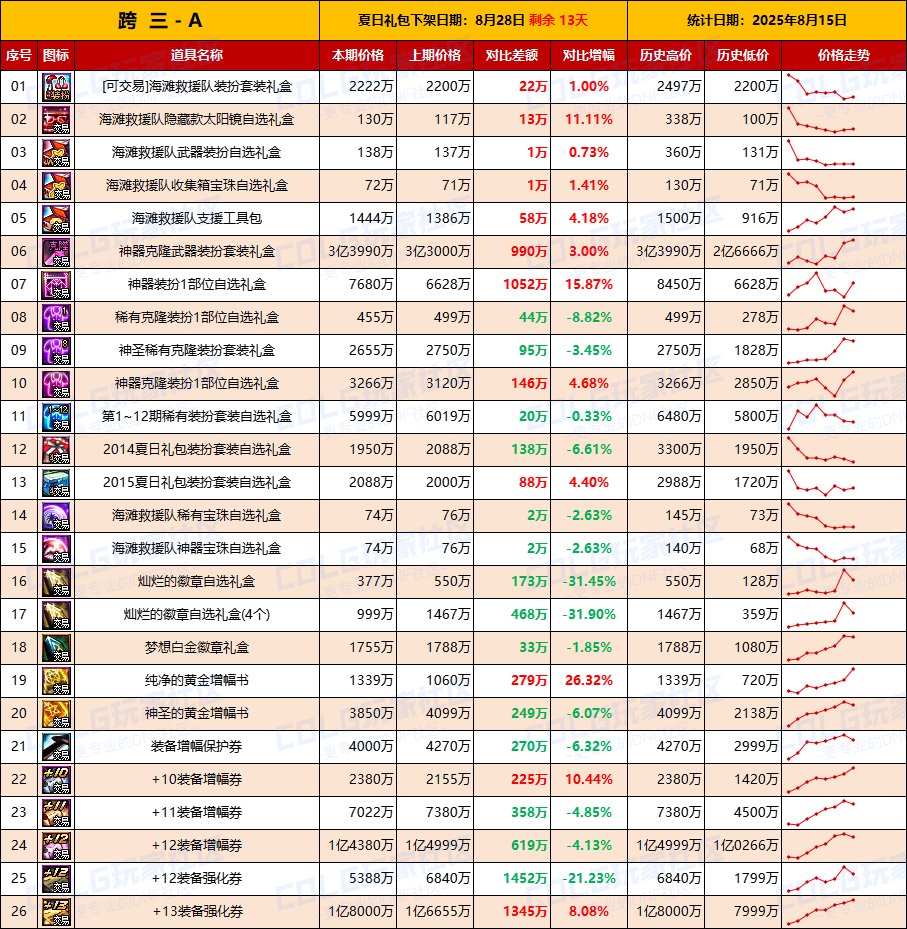Click the 序号 column header
Screen dimensions: 907x929
[19, 56]
